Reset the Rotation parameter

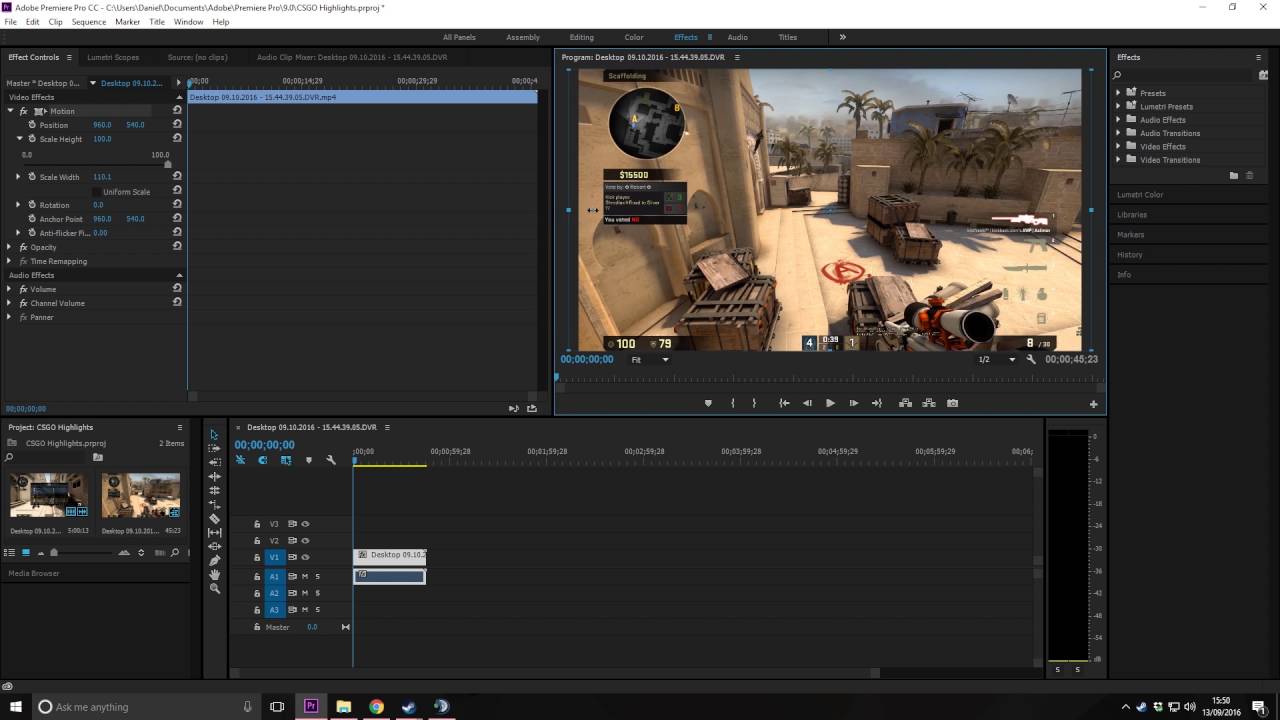(x=177, y=204)
